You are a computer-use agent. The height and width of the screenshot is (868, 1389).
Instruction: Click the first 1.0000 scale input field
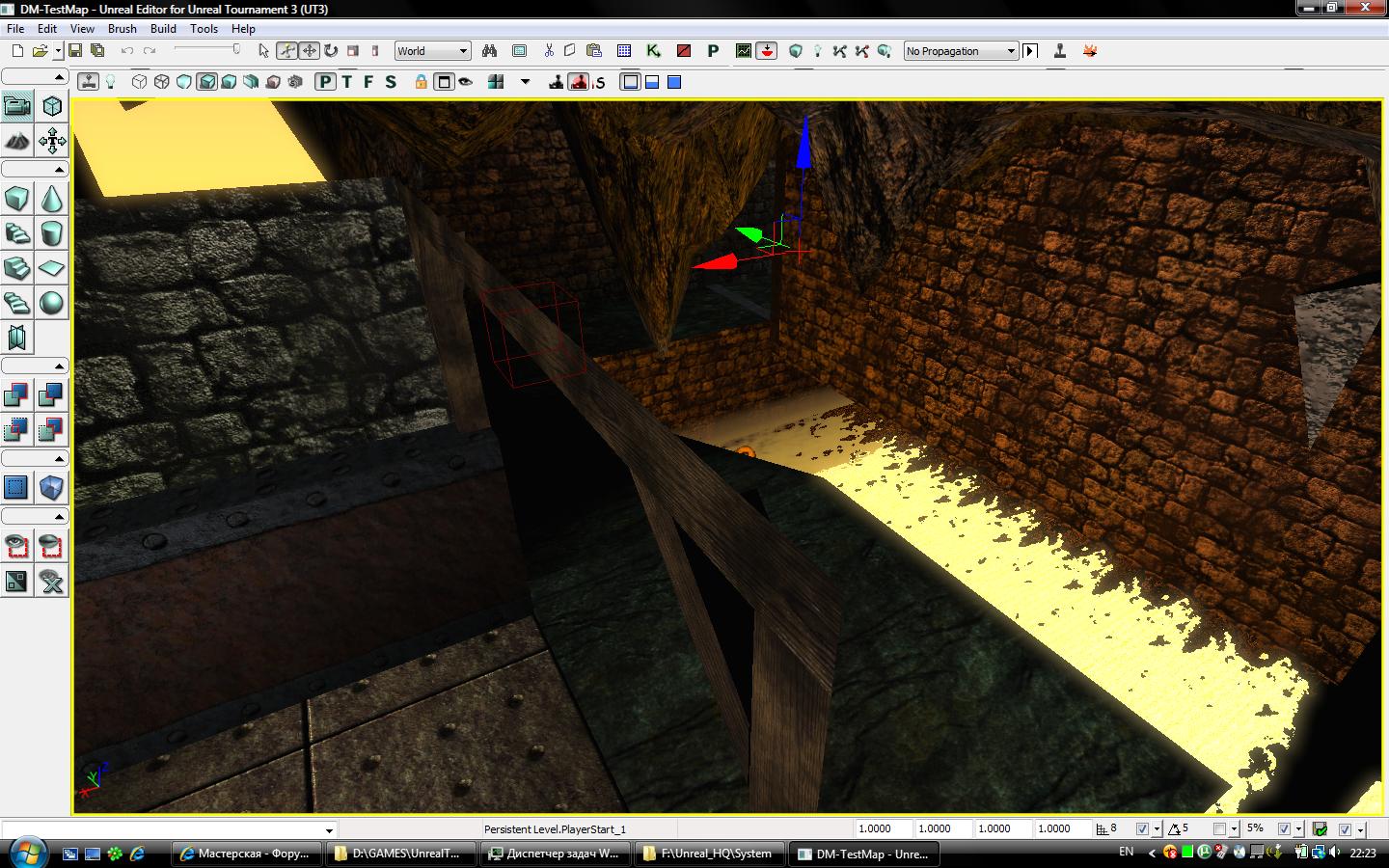883,828
